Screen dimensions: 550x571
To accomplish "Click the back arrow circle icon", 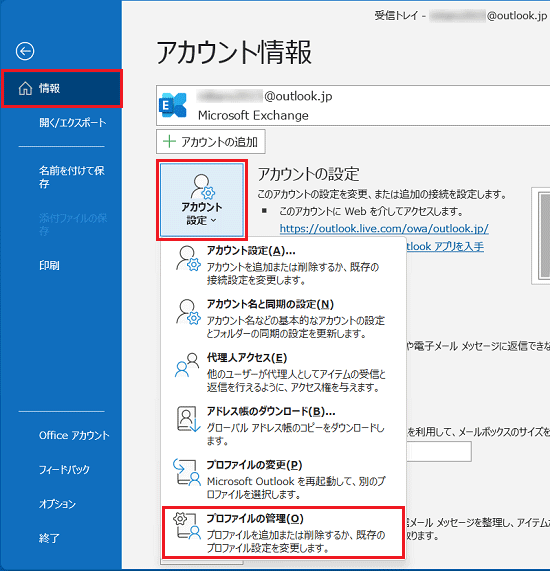I will pos(25,51).
